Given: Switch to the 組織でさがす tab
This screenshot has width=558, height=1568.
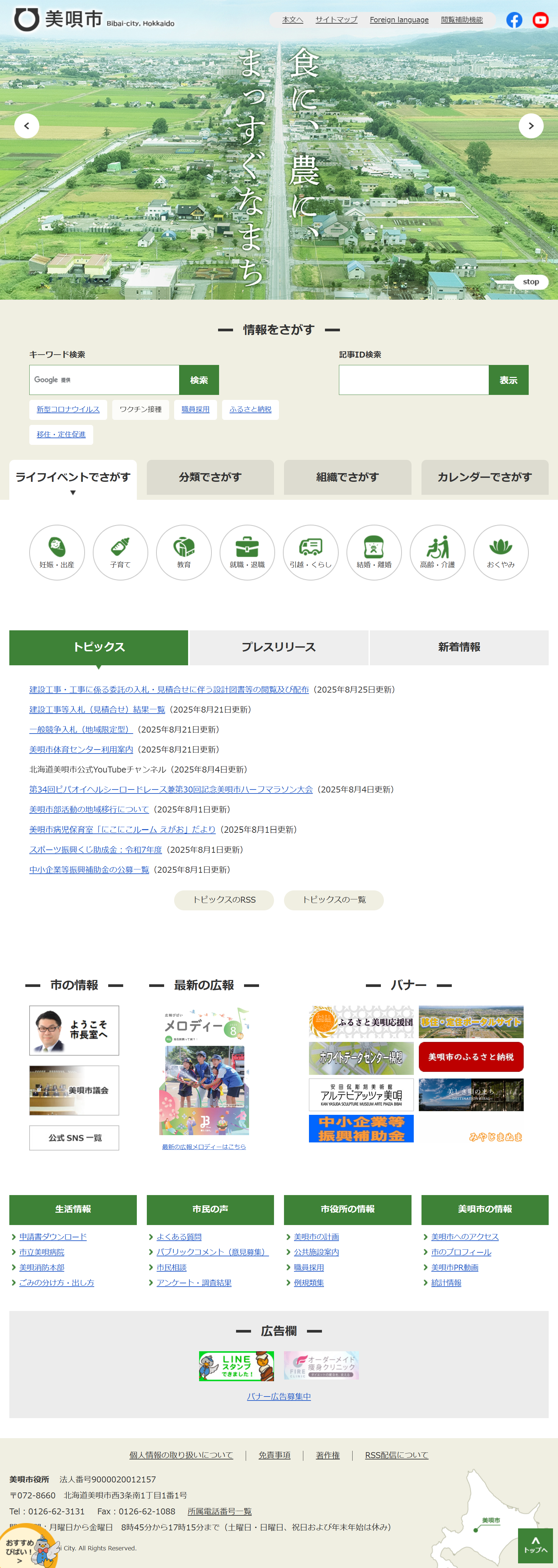Looking at the screenshot, I should click(x=348, y=477).
